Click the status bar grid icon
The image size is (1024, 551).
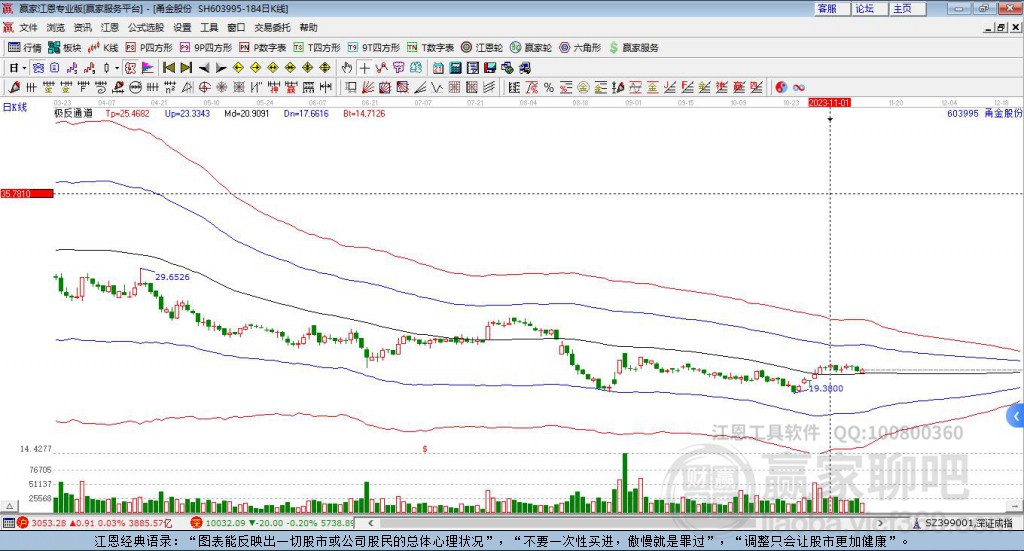[8, 523]
